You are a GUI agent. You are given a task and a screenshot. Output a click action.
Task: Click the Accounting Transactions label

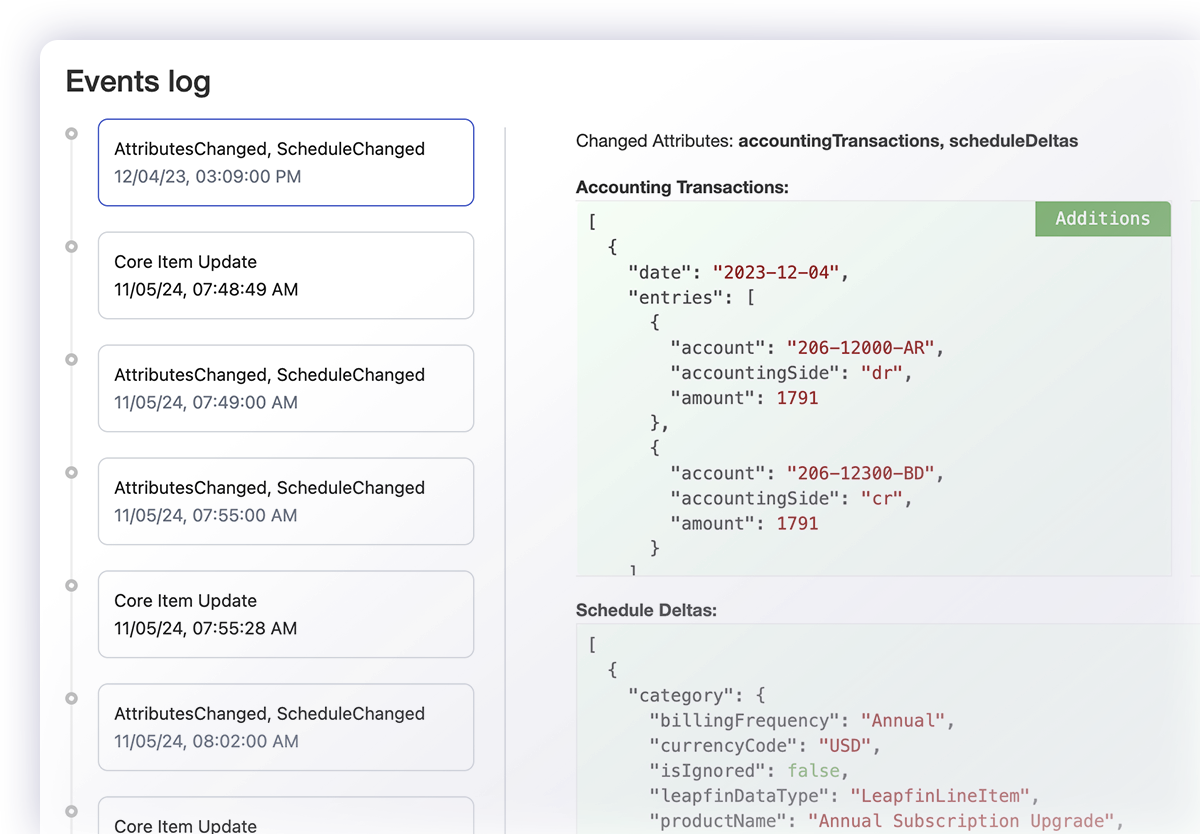[682, 187]
